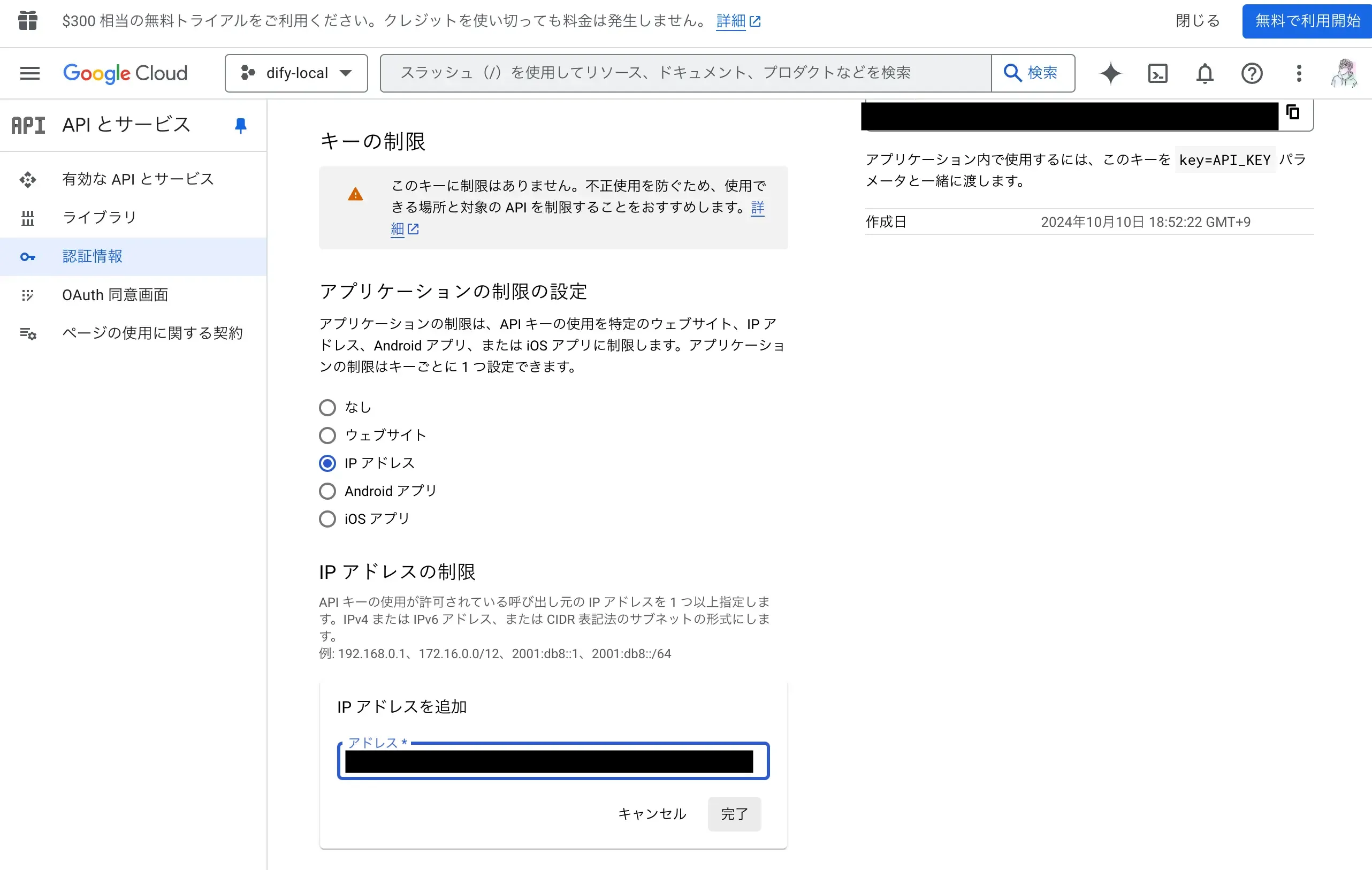Click キャンセル in the IP address form
The width and height of the screenshot is (1372, 870).
point(652,814)
